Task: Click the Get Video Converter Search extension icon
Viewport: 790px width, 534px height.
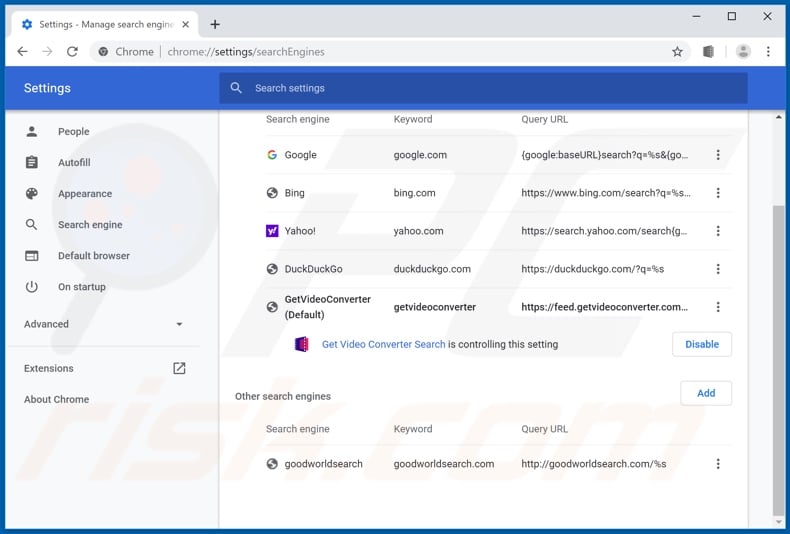Action: pos(301,344)
